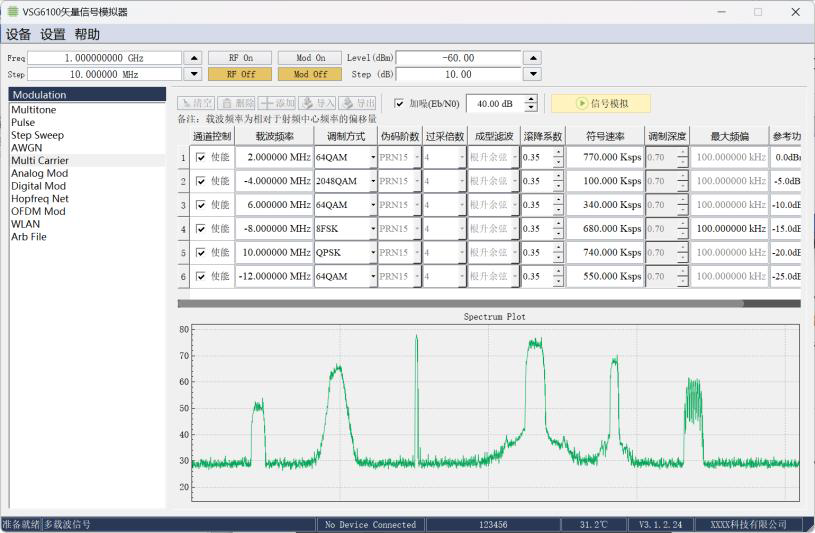Click the Add (添加) plus icon button

click(277, 103)
